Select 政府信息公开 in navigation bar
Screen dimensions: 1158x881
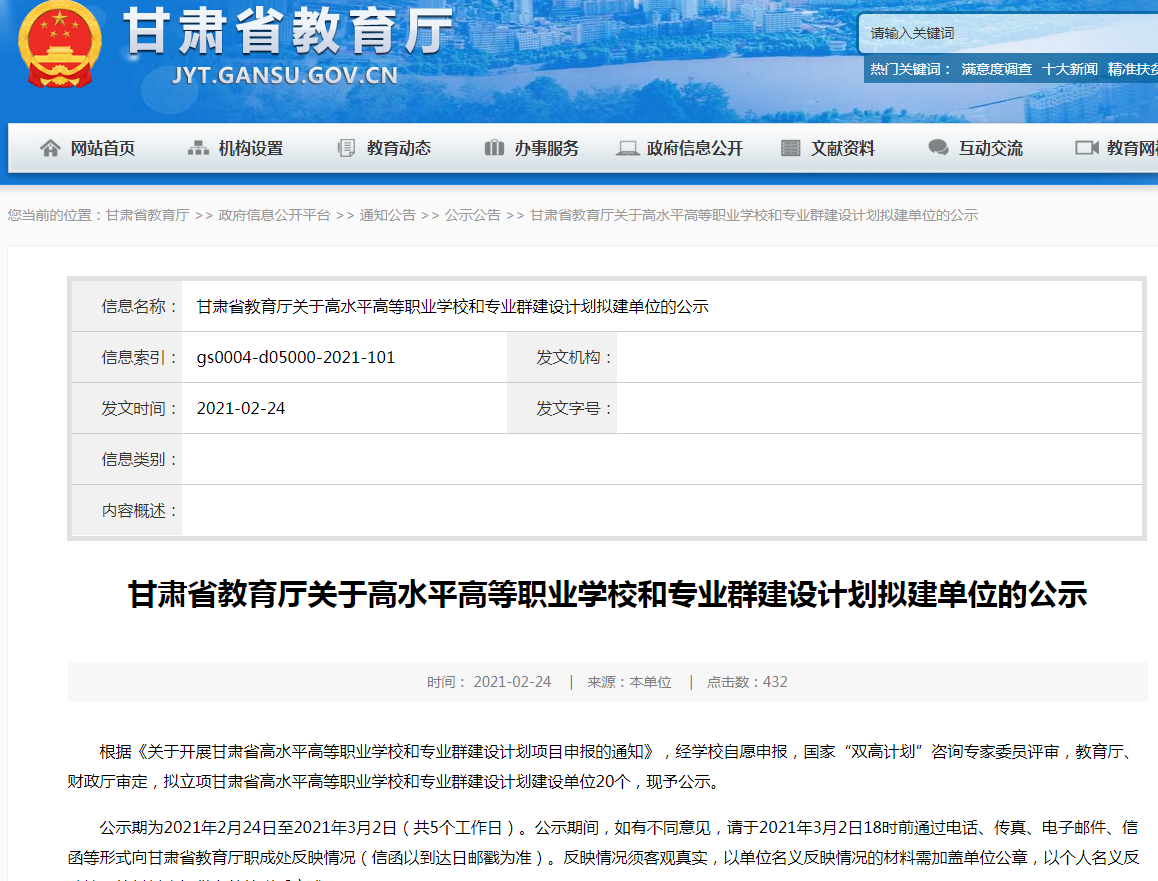695,148
